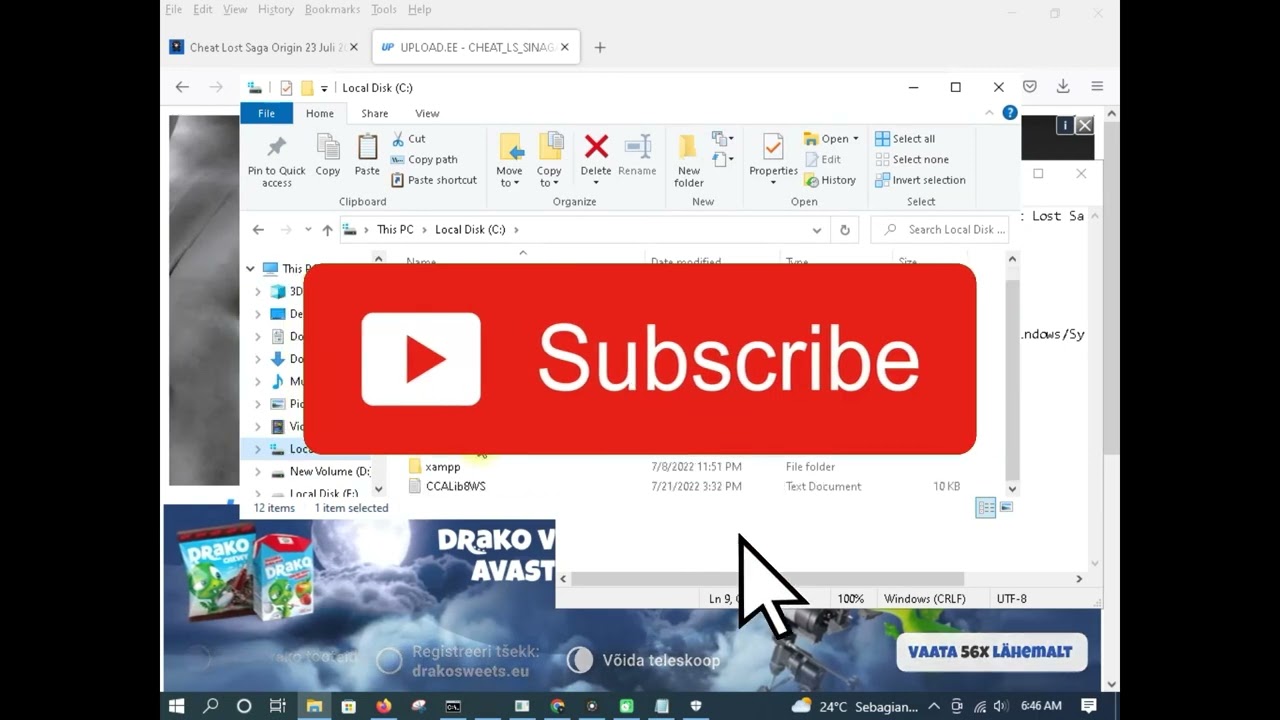Click Invert selection in ribbon
Image resolution: width=1280 pixels, height=720 pixels.
tap(920, 180)
